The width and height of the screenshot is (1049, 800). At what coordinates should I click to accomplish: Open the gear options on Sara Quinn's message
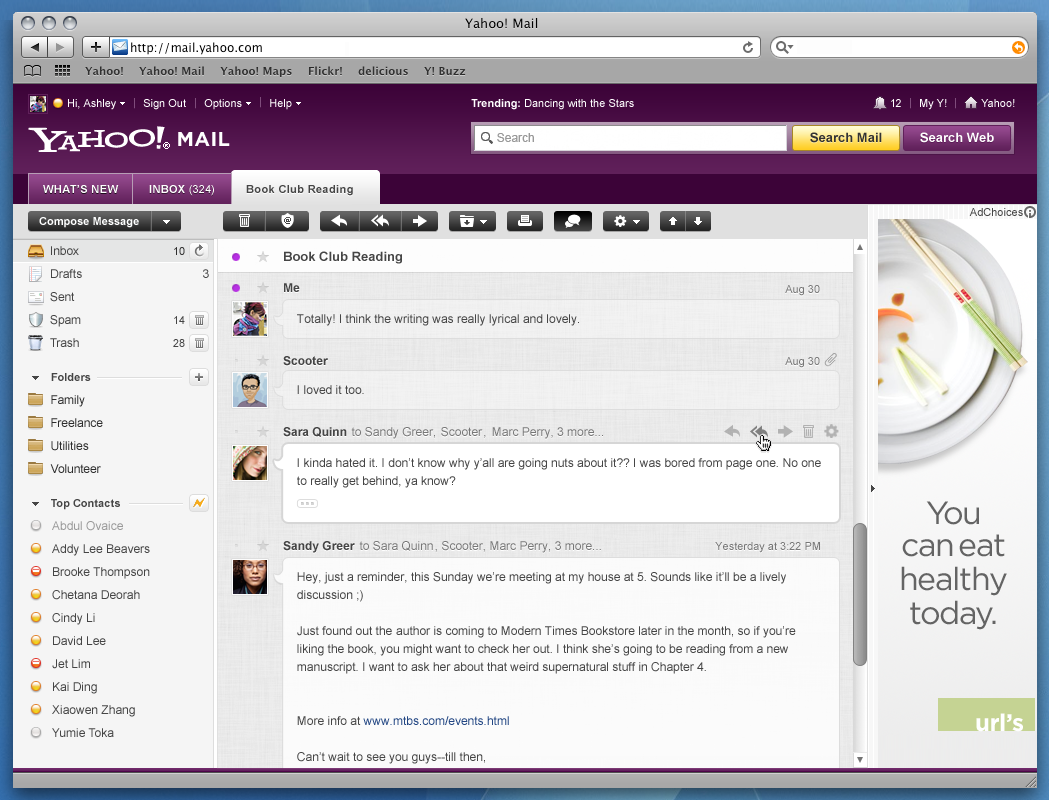pyautogui.click(x=831, y=431)
